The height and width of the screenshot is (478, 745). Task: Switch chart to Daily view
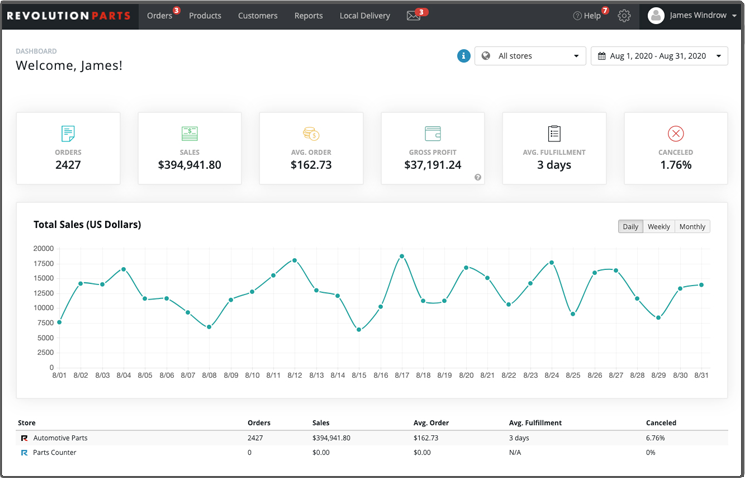click(x=630, y=227)
